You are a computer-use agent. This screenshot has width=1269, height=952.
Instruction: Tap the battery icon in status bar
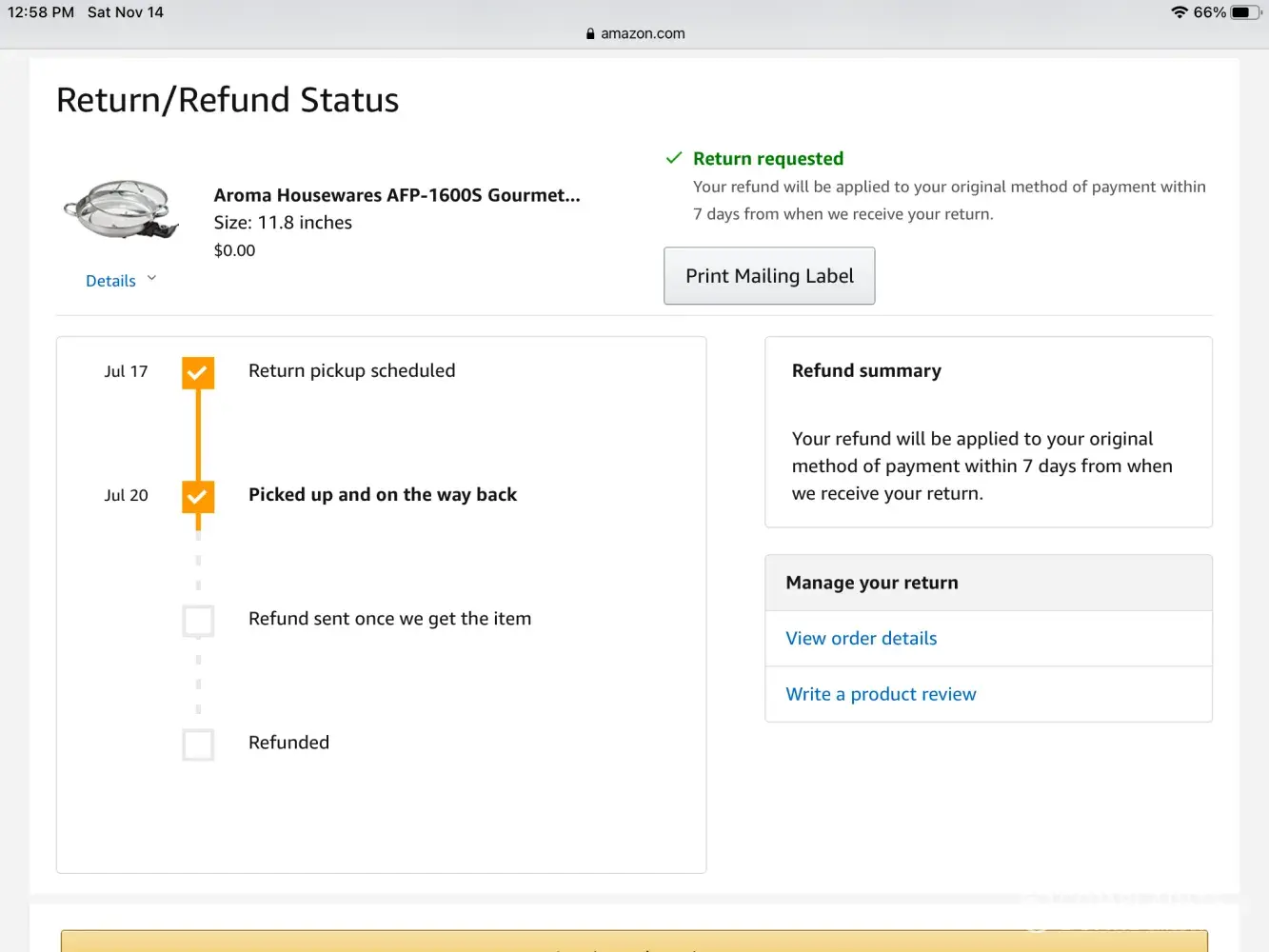[1245, 12]
